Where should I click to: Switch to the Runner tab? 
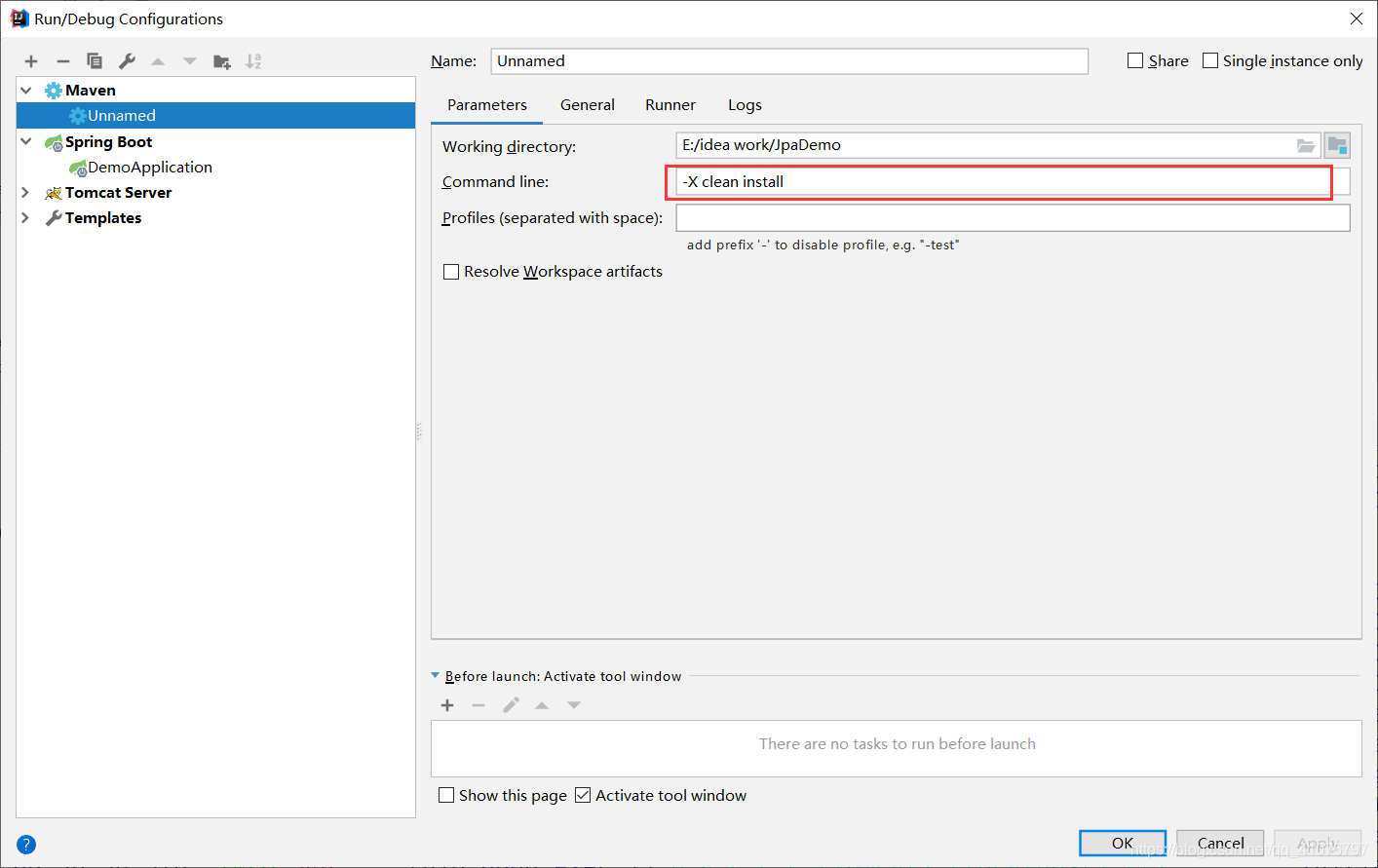click(670, 104)
